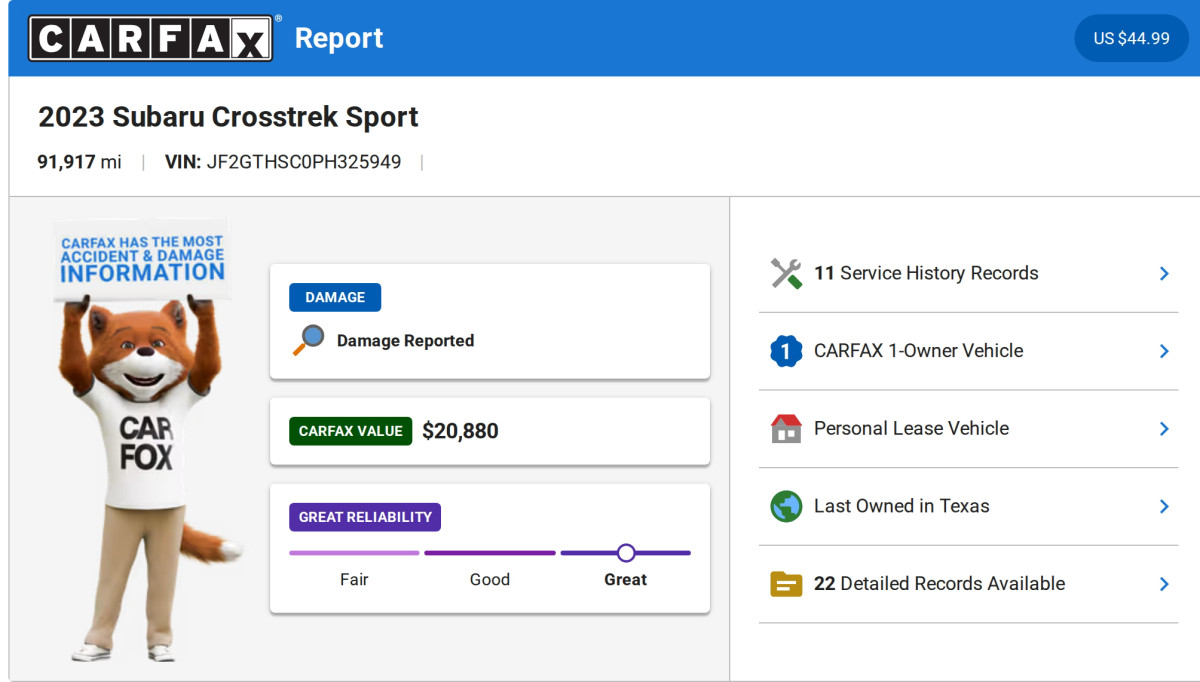Screen dimensions: 1200x682
Task: Click the $20,880 value amount
Action: tap(460, 431)
